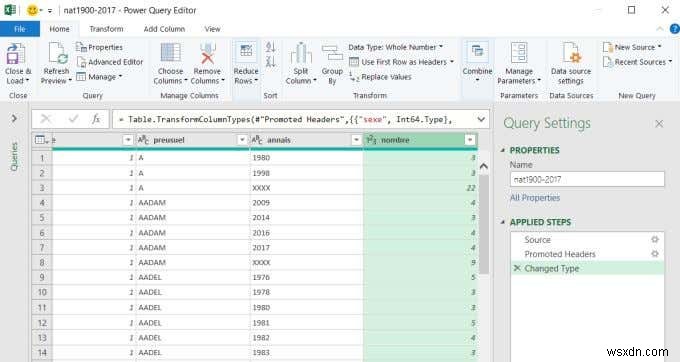Select the annais column header

click(x=307, y=140)
